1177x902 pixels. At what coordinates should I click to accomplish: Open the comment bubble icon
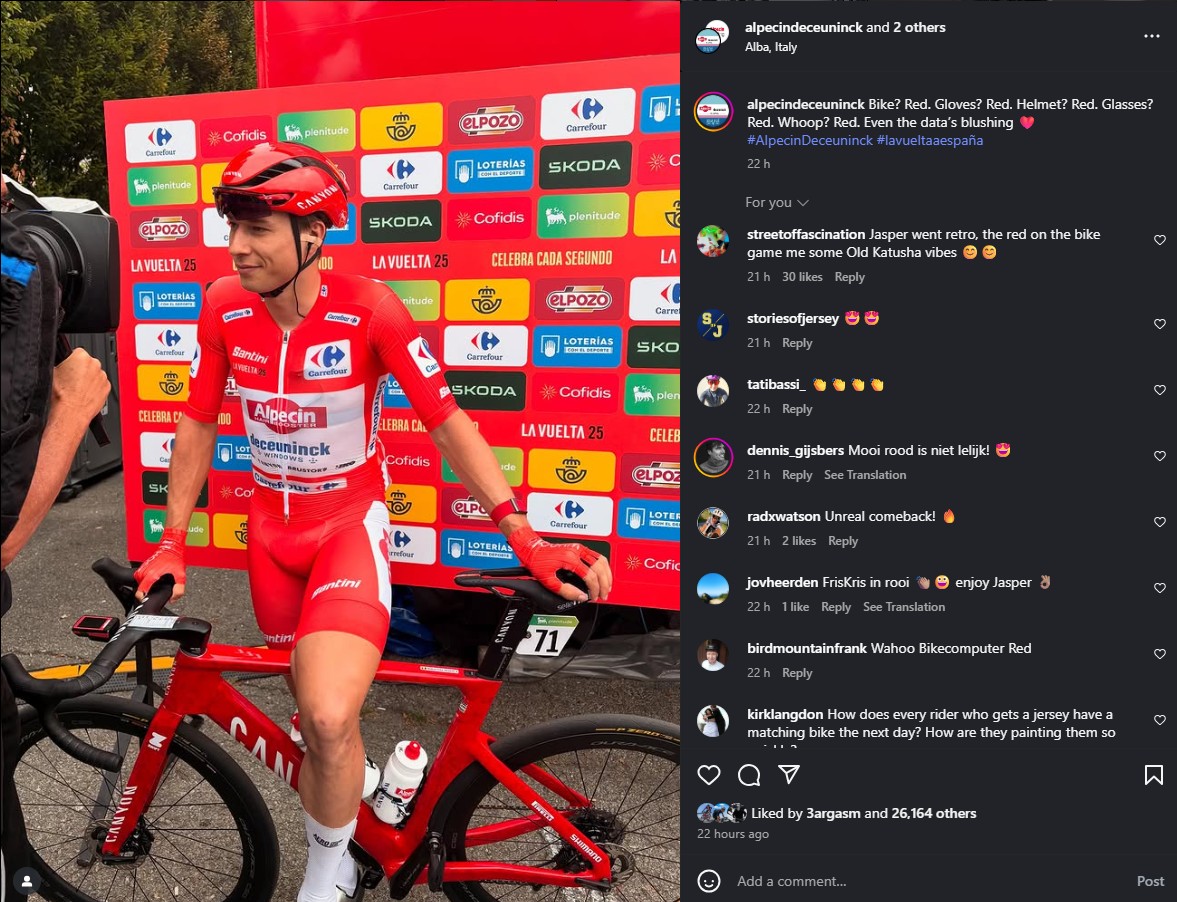749,774
